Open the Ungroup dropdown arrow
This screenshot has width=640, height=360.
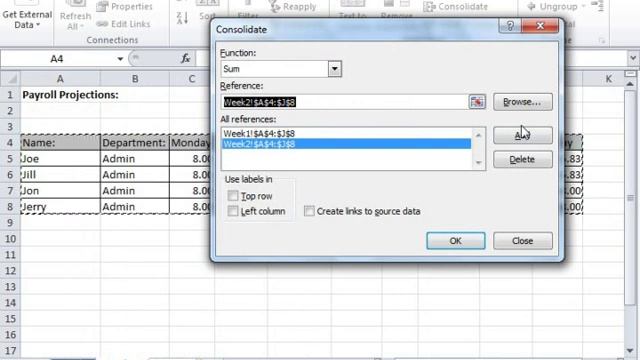pyautogui.click(x=583, y=7)
